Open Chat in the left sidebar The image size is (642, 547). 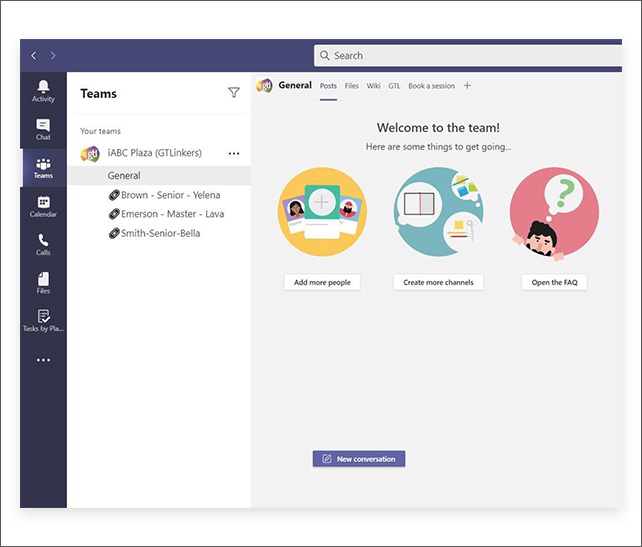(x=43, y=129)
